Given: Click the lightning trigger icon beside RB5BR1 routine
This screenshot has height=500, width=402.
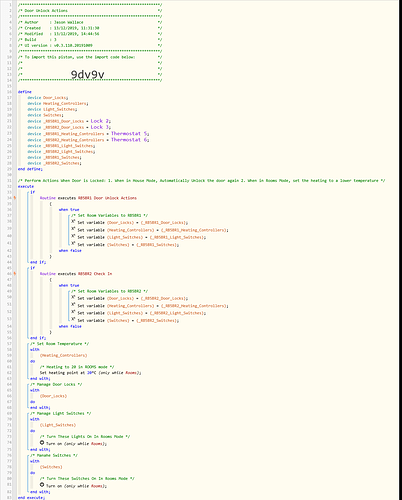Looking at the screenshot, I should point(14,198).
